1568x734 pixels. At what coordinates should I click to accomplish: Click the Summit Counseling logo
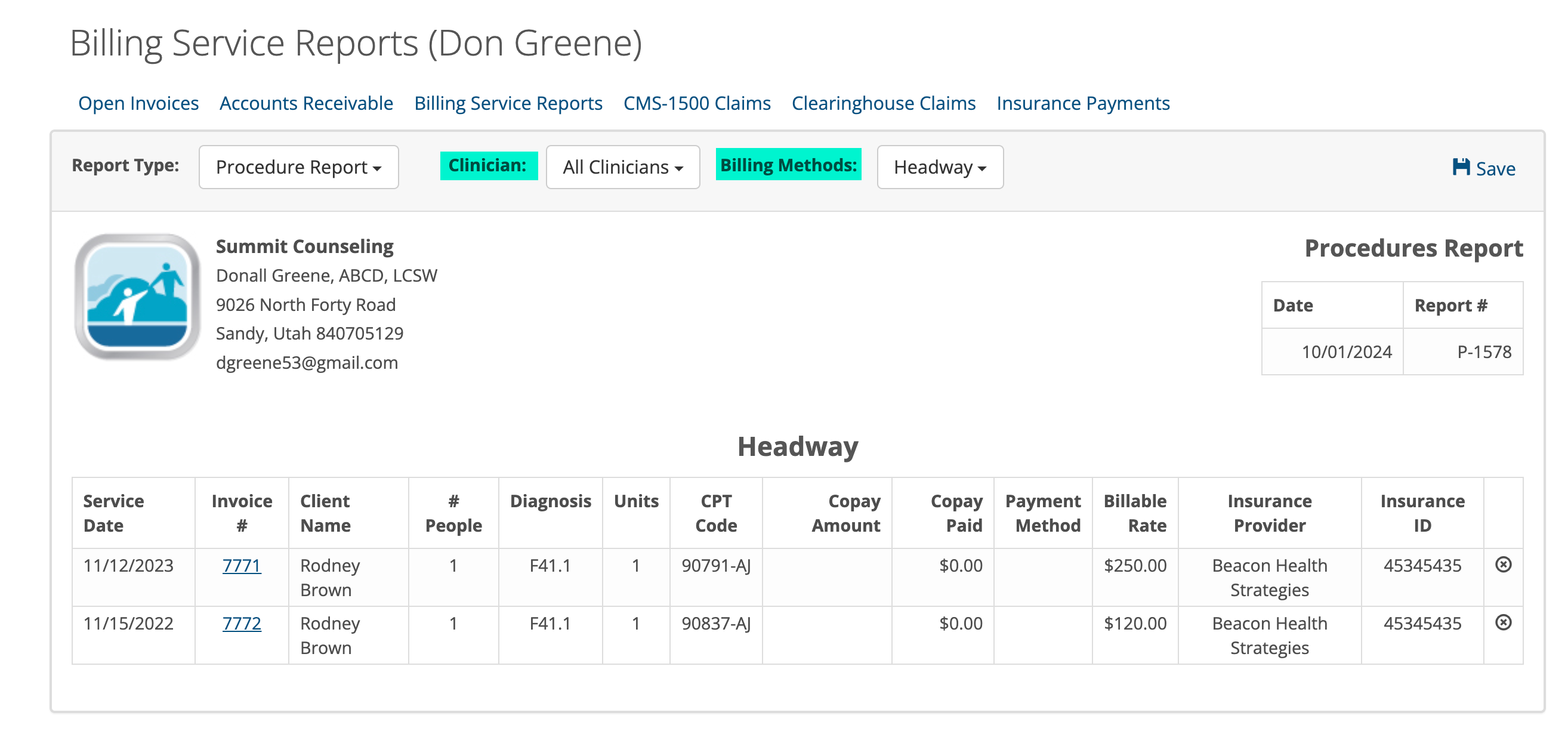(x=137, y=297)
